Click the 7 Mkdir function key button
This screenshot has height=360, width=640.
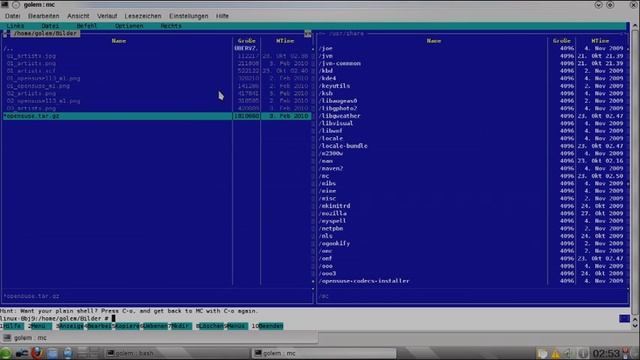point(180,326)
